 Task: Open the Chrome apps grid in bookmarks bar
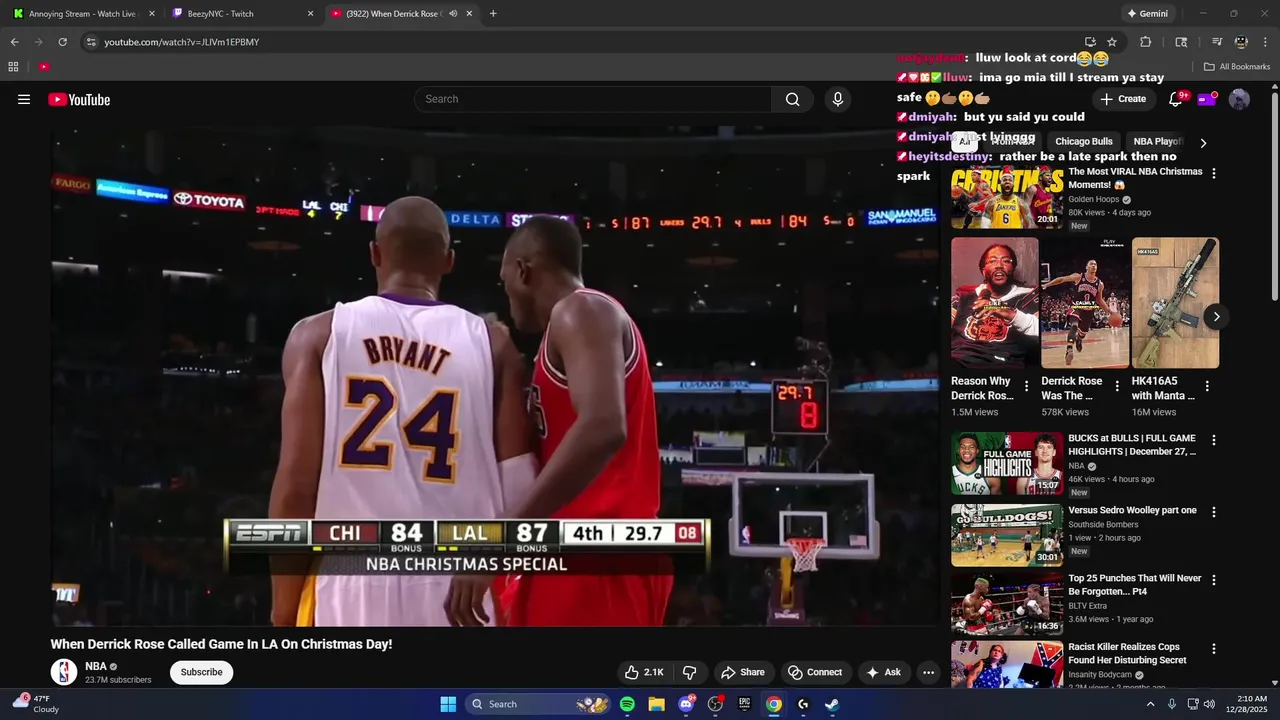13,67
